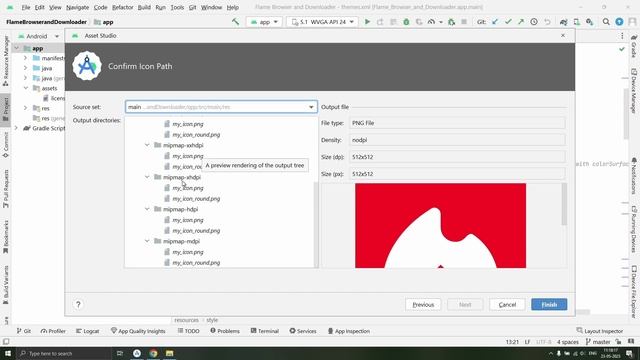Open the Commit side tool window

point(6,145)
